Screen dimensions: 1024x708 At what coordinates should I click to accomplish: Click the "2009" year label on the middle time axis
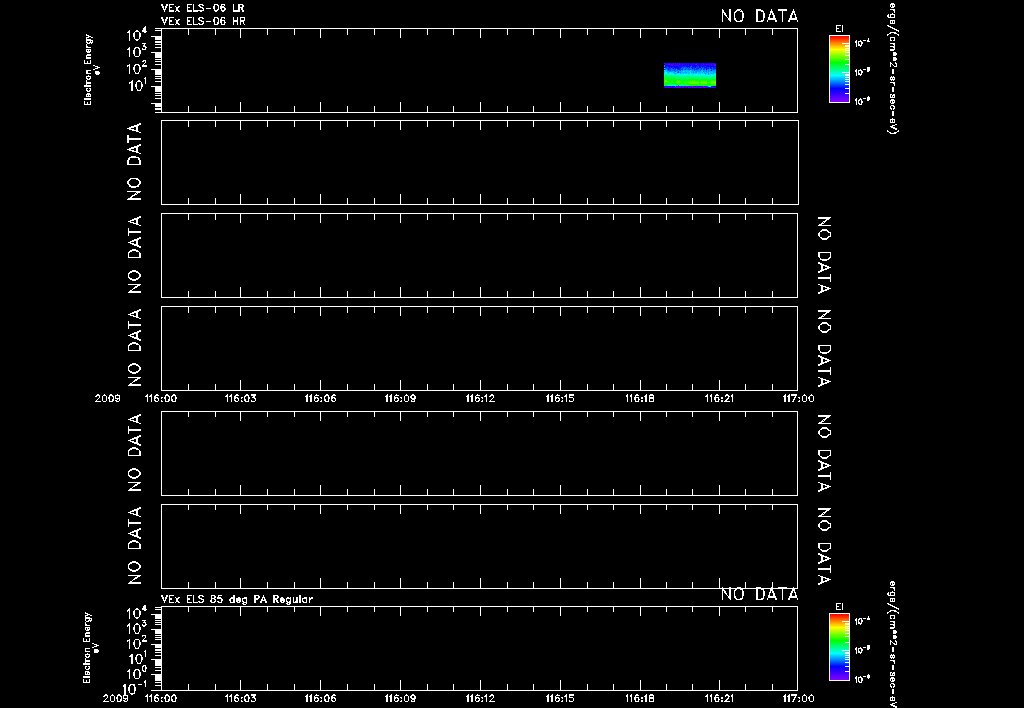[x=108, y=398]
